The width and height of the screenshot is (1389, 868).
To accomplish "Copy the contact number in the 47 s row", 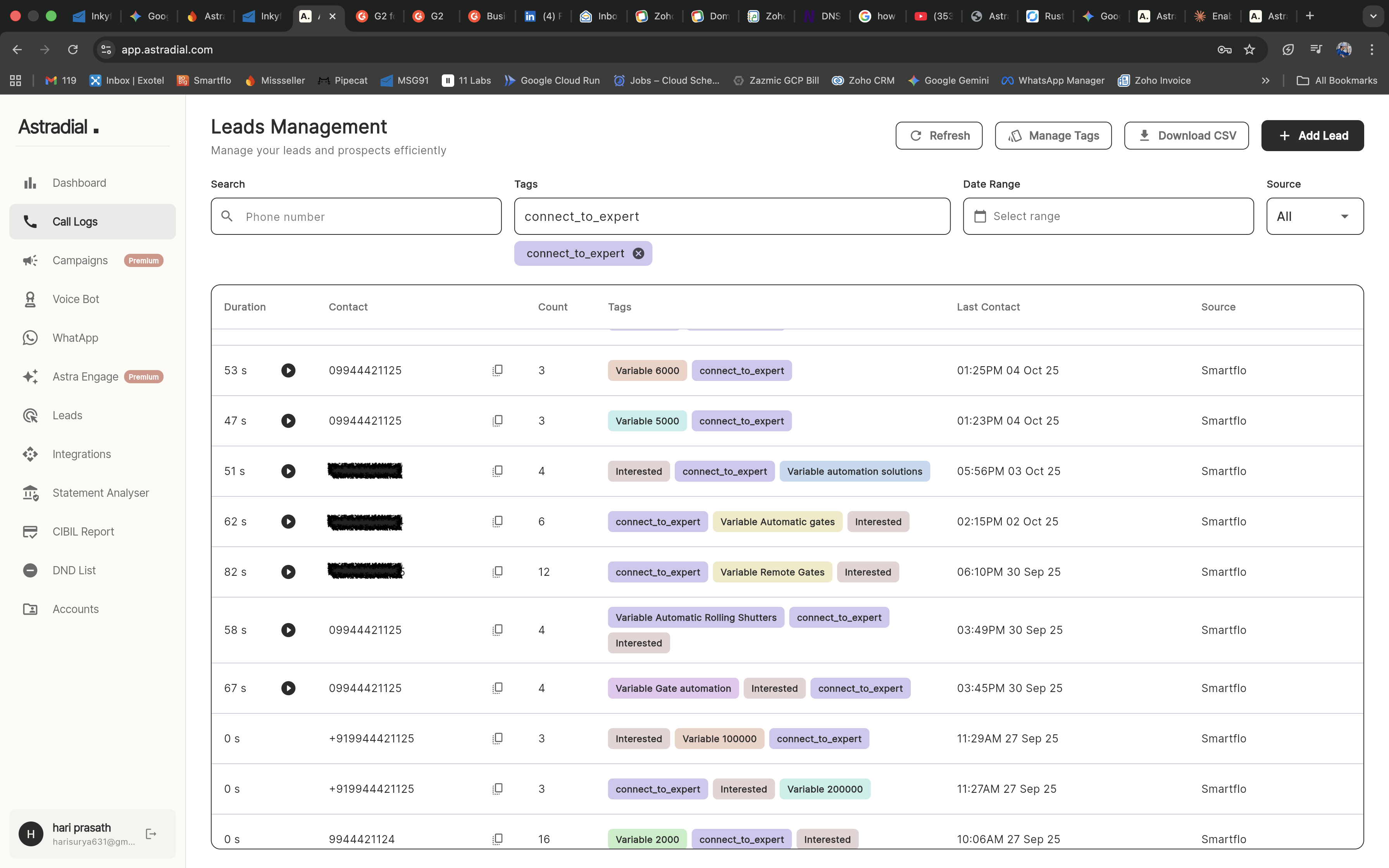I will point(498,421).
